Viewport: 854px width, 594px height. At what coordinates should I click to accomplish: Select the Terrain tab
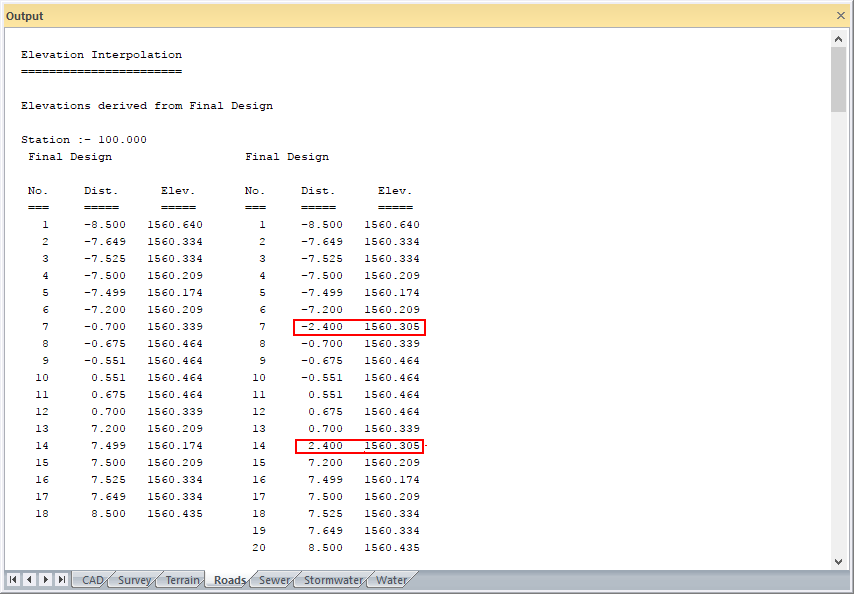click(x=182, y=580)
